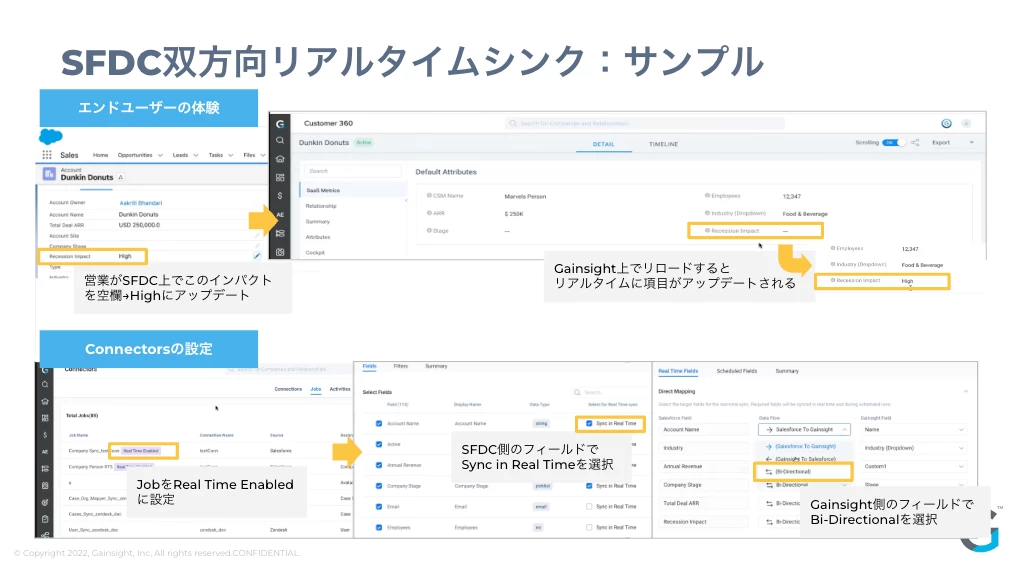Toggle Sync in Real Time for Company Stage

[589, 486]
